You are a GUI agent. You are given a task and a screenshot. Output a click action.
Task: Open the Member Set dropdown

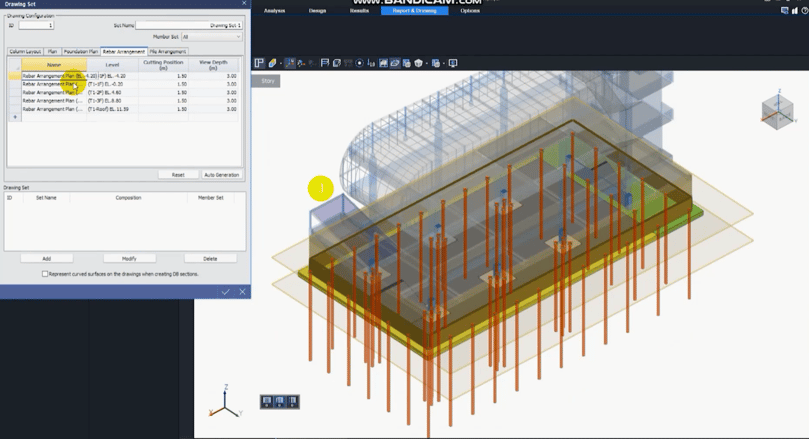point(211,36)
